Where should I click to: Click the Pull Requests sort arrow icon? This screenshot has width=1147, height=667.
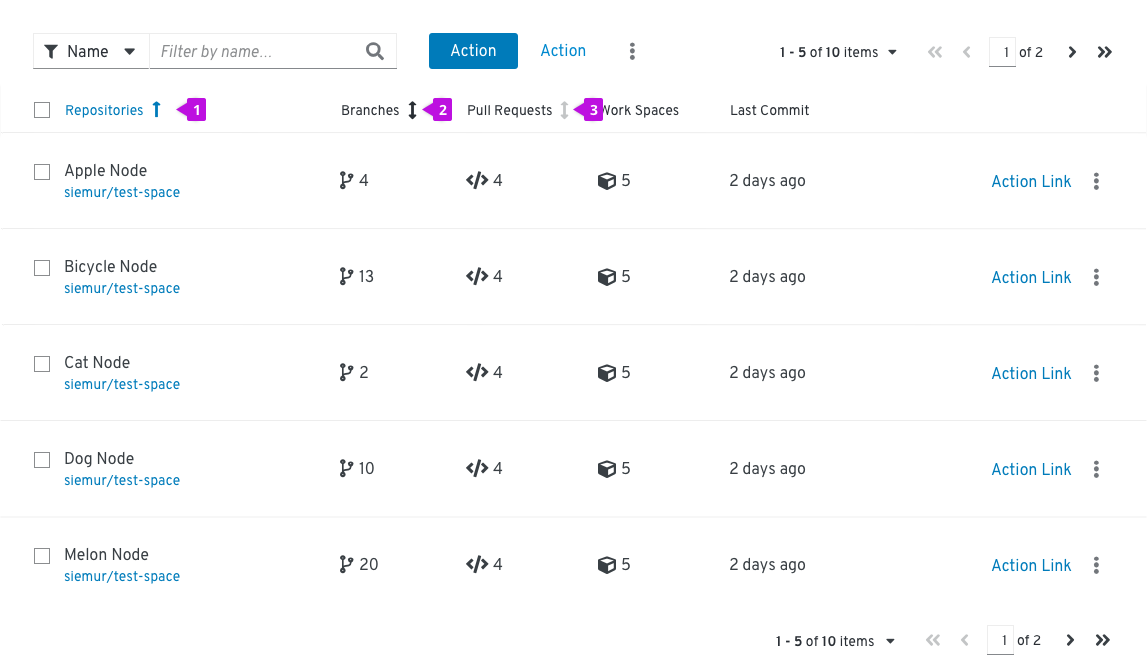tap(564, 110)
